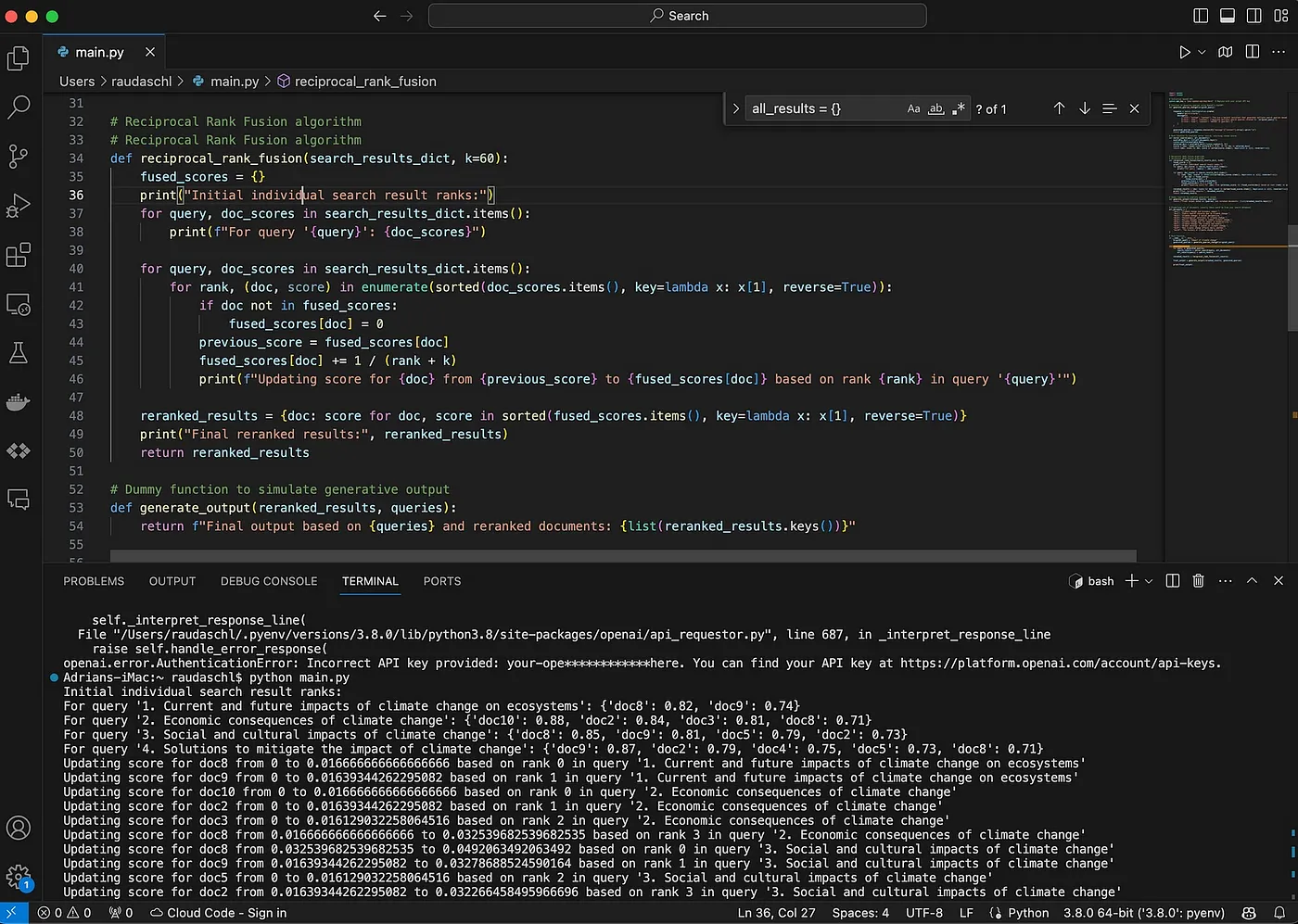Open the Source Control view
1298x924 pixels.
click(19, 157)
